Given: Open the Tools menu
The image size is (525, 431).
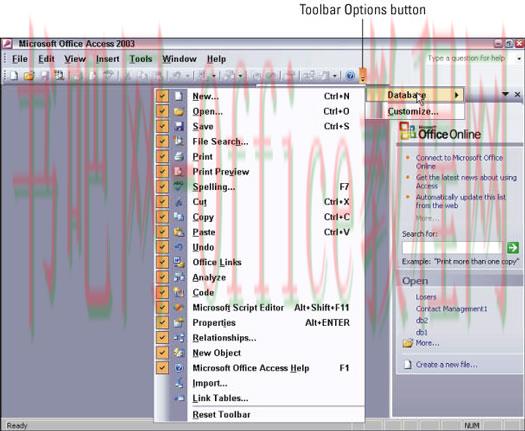Looking at the screenshot, I should click(x=141, y=59).
